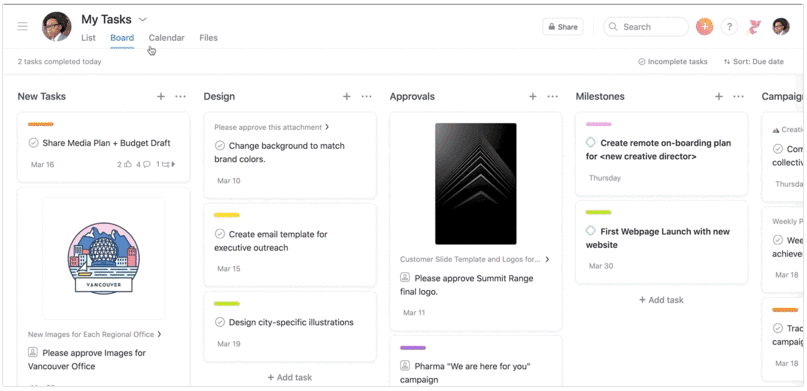The image size is (807, 391).
Task: Open the help question mark icon
Action: coord(729,27)
